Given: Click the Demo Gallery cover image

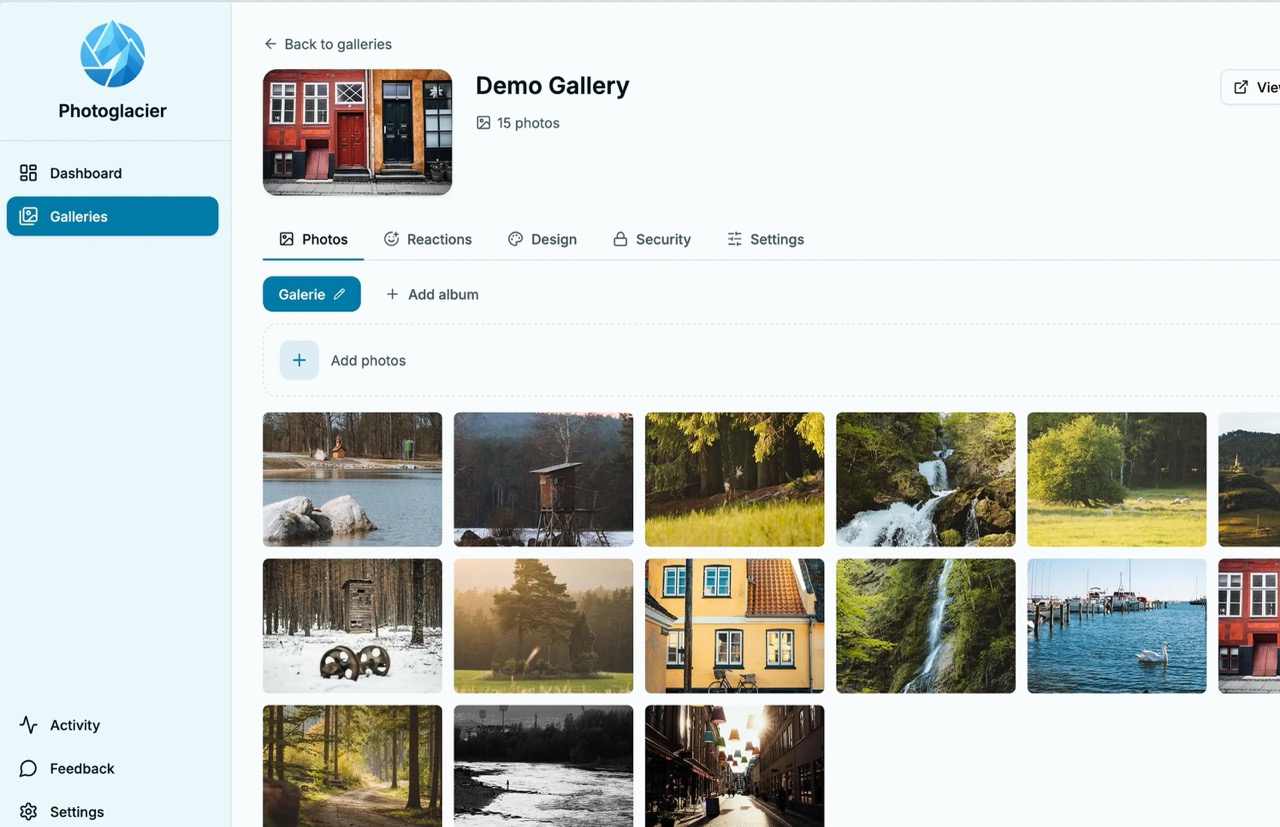Looking at the screenshot, I should click(357, 131).
